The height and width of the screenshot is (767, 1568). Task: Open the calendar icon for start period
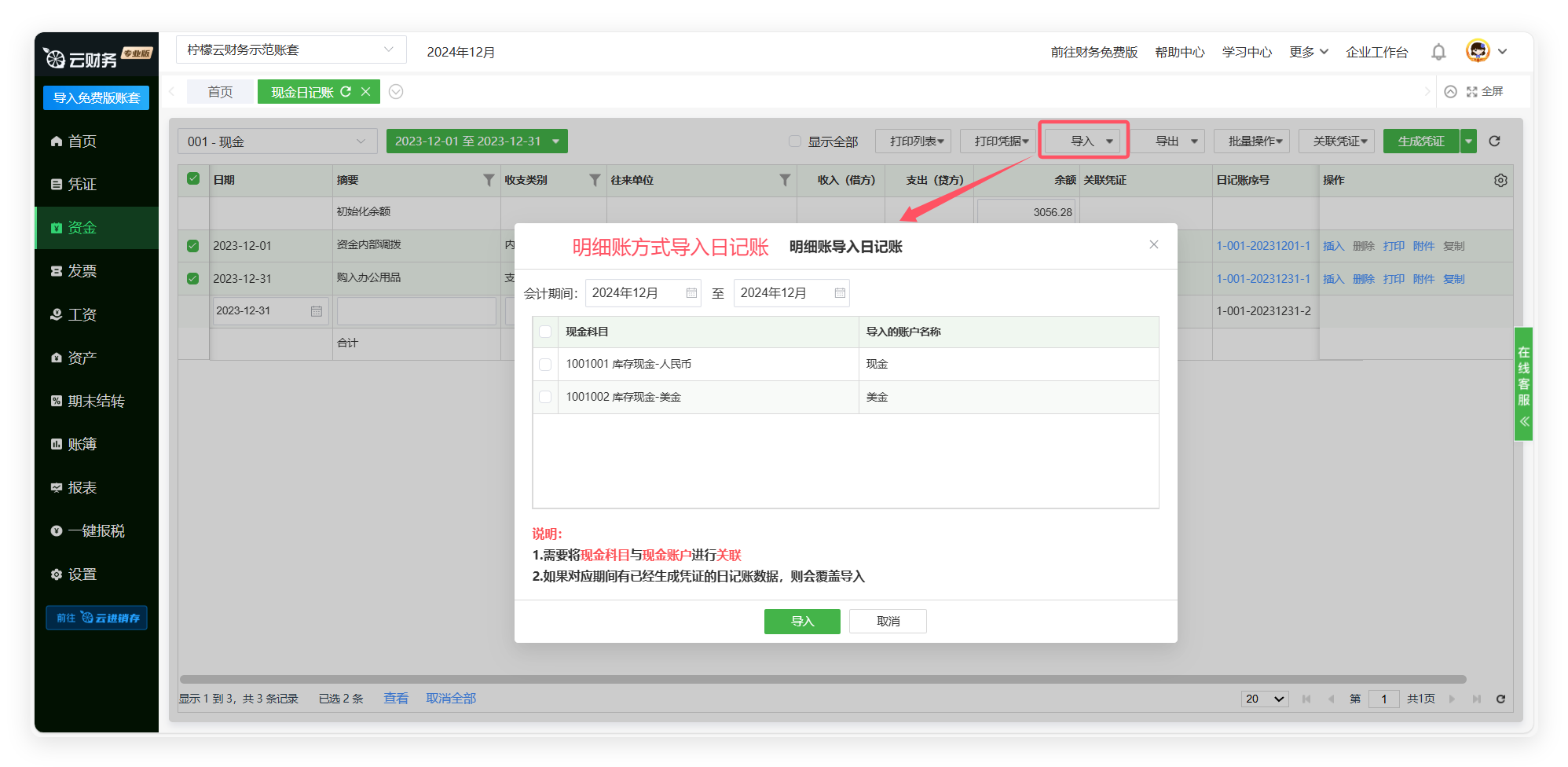[x=691, y=293]
